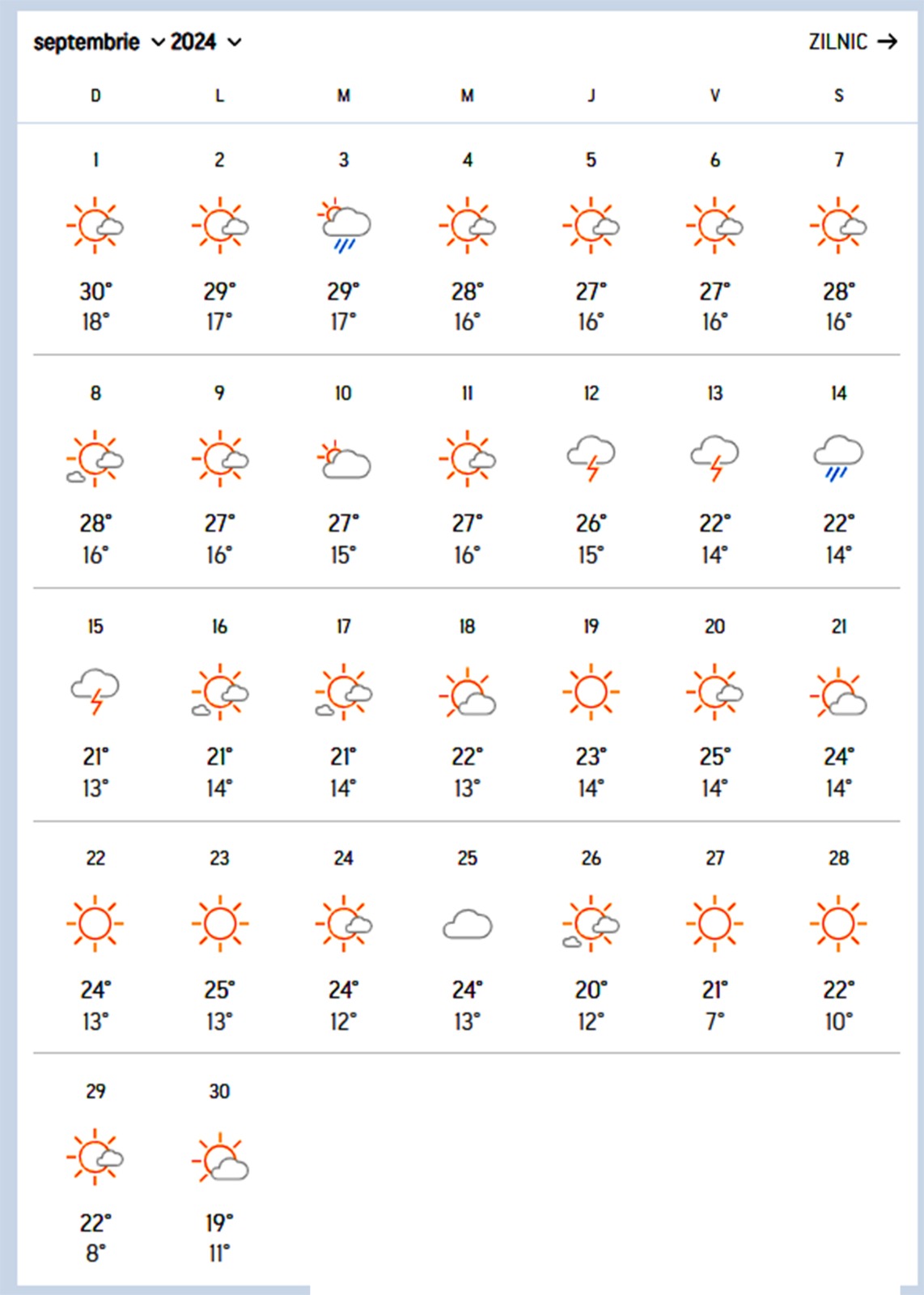Screen dimensions: 924x1295
Task: Click the mostly cloudy icon on September 10
Action: [344, 460]
